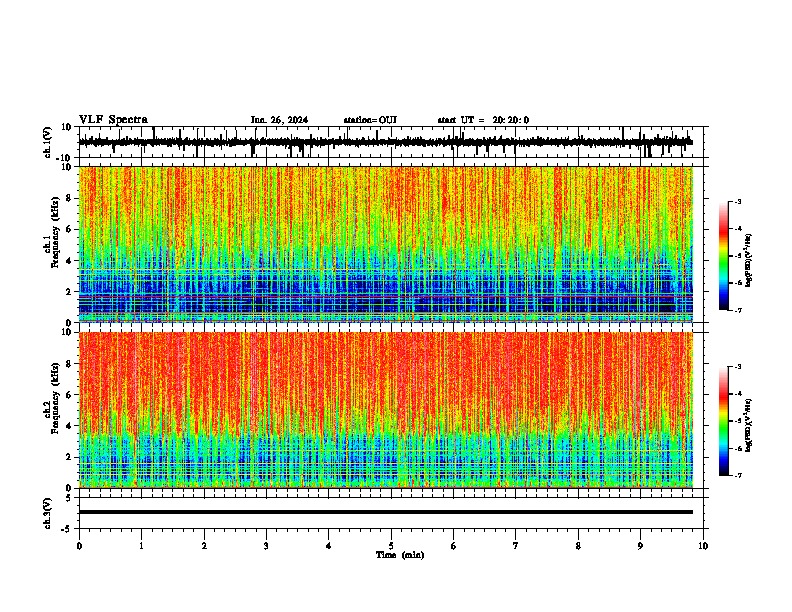
Task: Click the "Time (min)" x-axis label
Action: point(400,555)
